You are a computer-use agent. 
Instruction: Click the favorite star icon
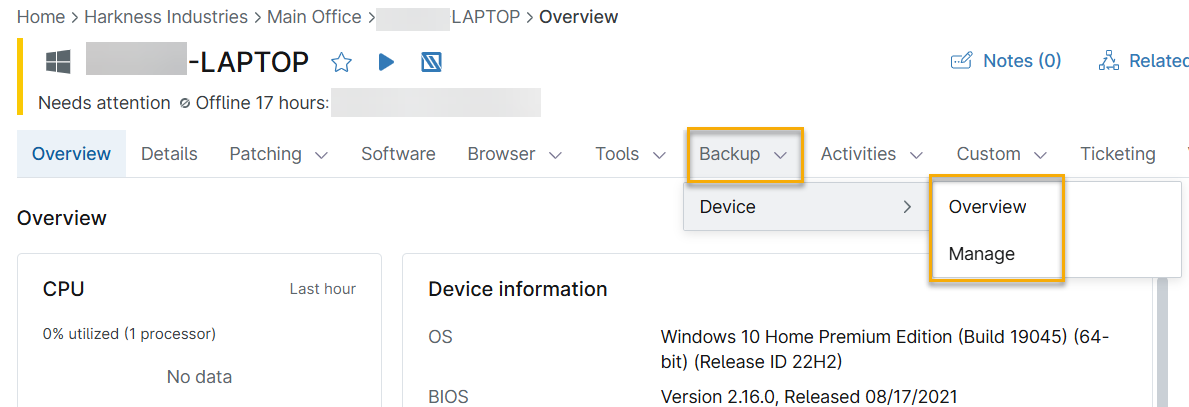click(342, 63)
